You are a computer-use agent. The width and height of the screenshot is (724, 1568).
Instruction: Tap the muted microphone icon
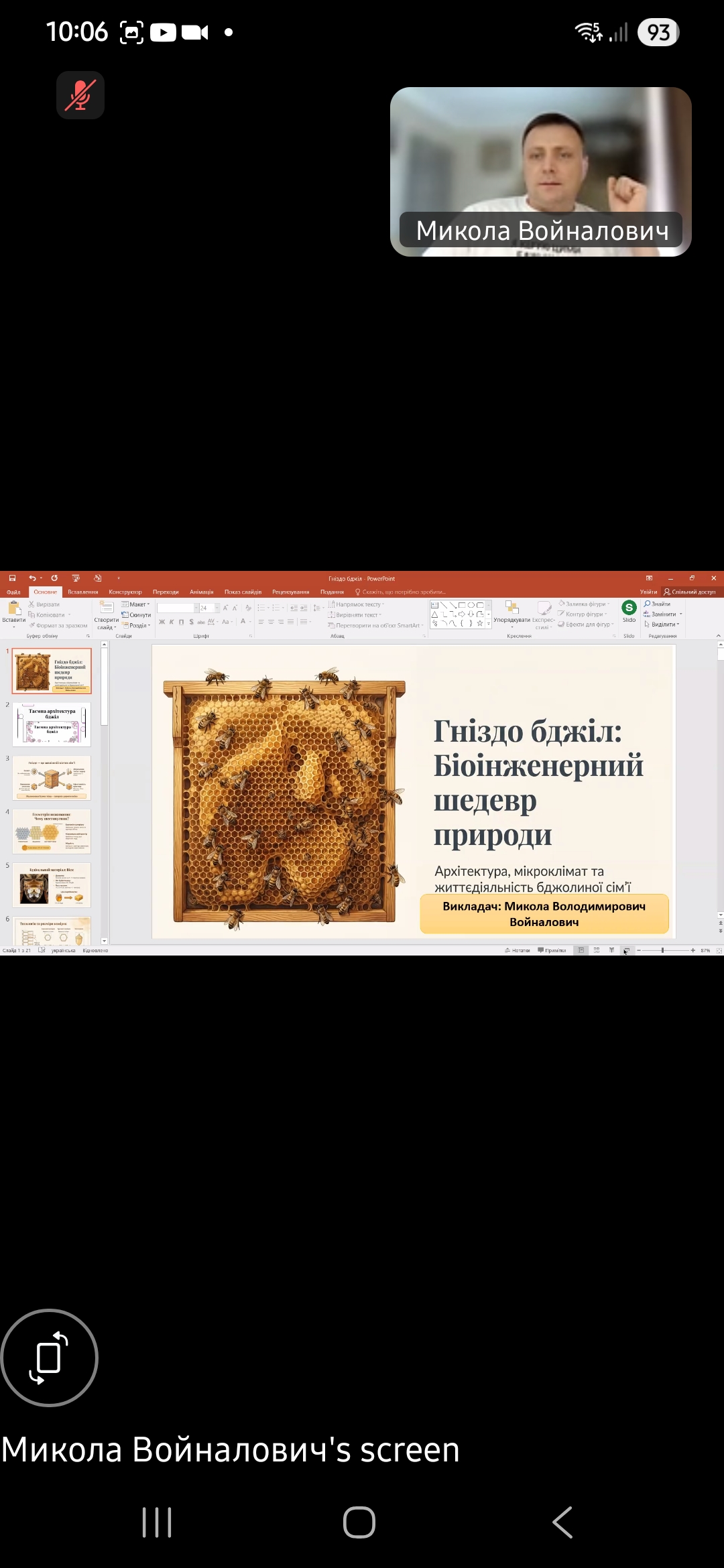click(x=80, y=95)
